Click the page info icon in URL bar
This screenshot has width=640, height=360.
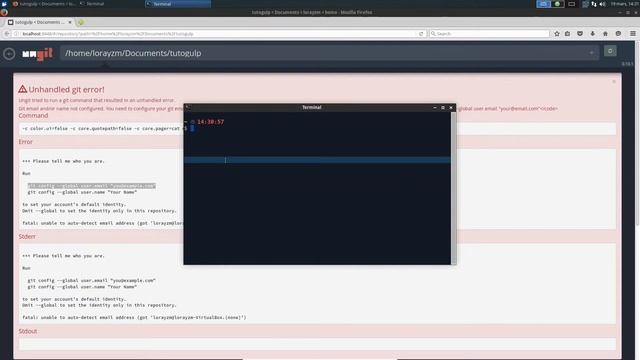(16, 34)
